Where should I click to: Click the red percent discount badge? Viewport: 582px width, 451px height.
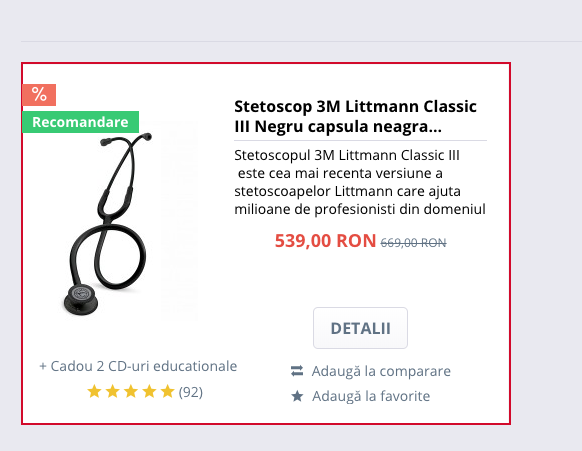(x=39, y=95)
